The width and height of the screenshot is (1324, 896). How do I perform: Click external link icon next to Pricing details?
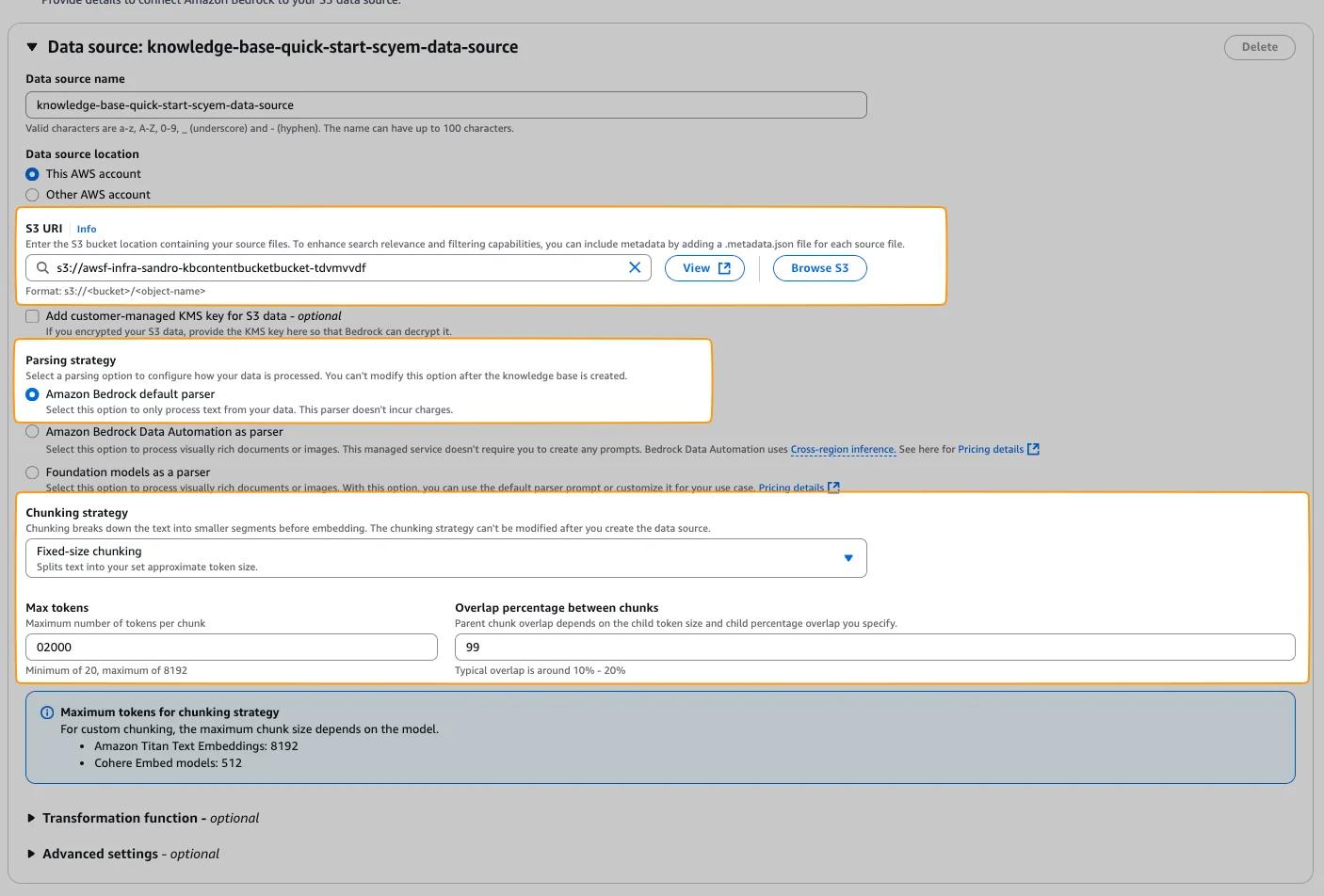pyautogui.click(x=1033, y=449)
